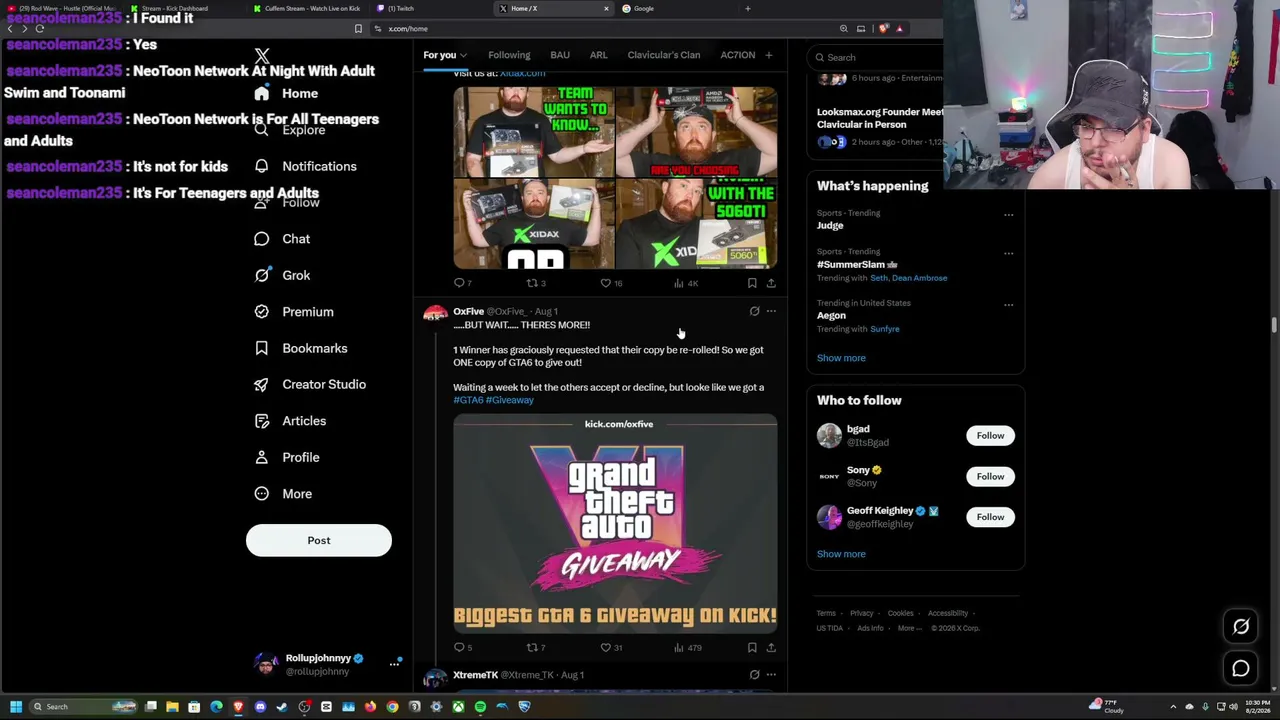Open File Explorer from the taskbar
This screenshot has width=1280, height=720.
click(172, 707)
